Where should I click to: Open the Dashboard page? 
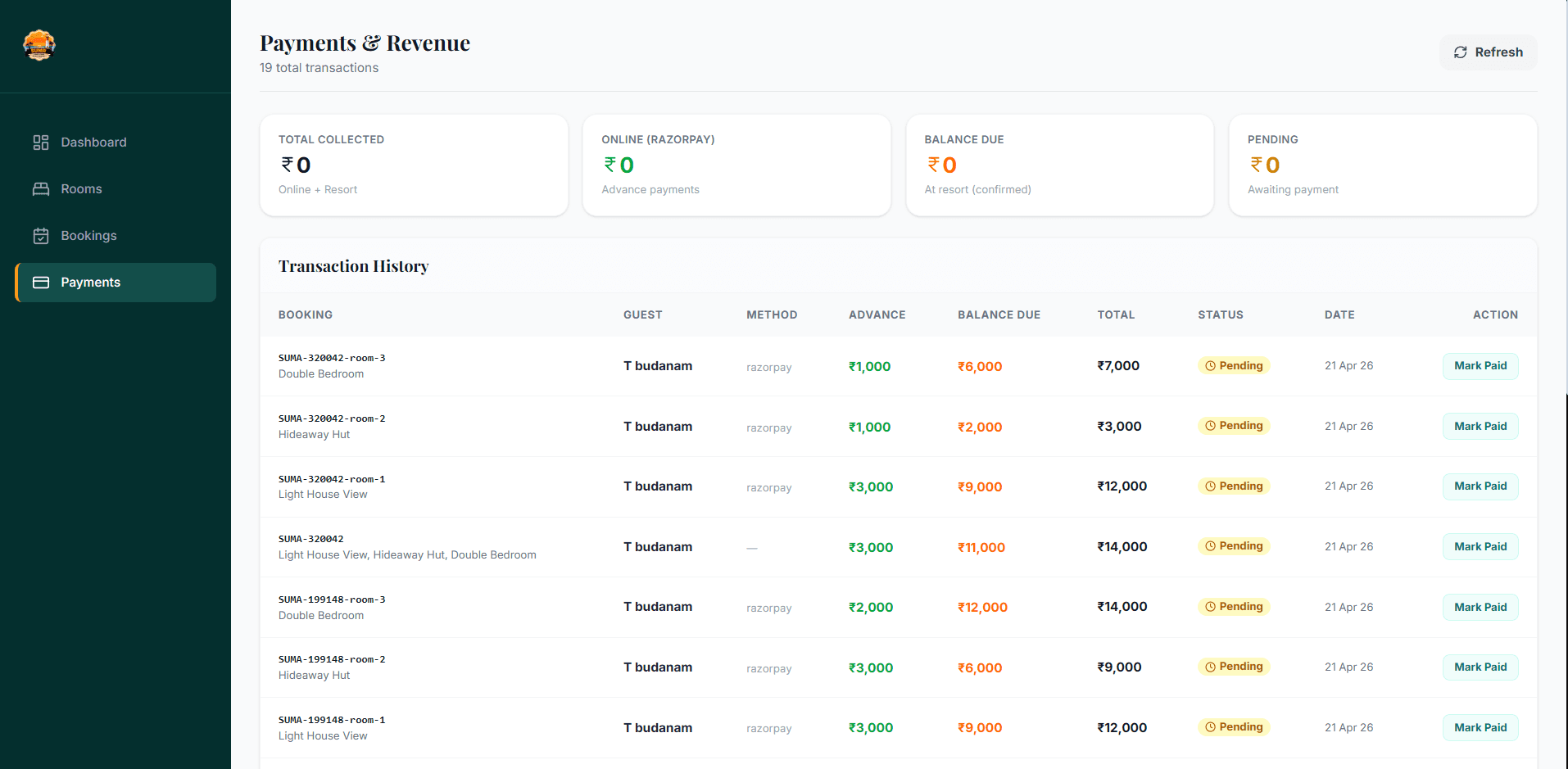(x=116, y=142)
